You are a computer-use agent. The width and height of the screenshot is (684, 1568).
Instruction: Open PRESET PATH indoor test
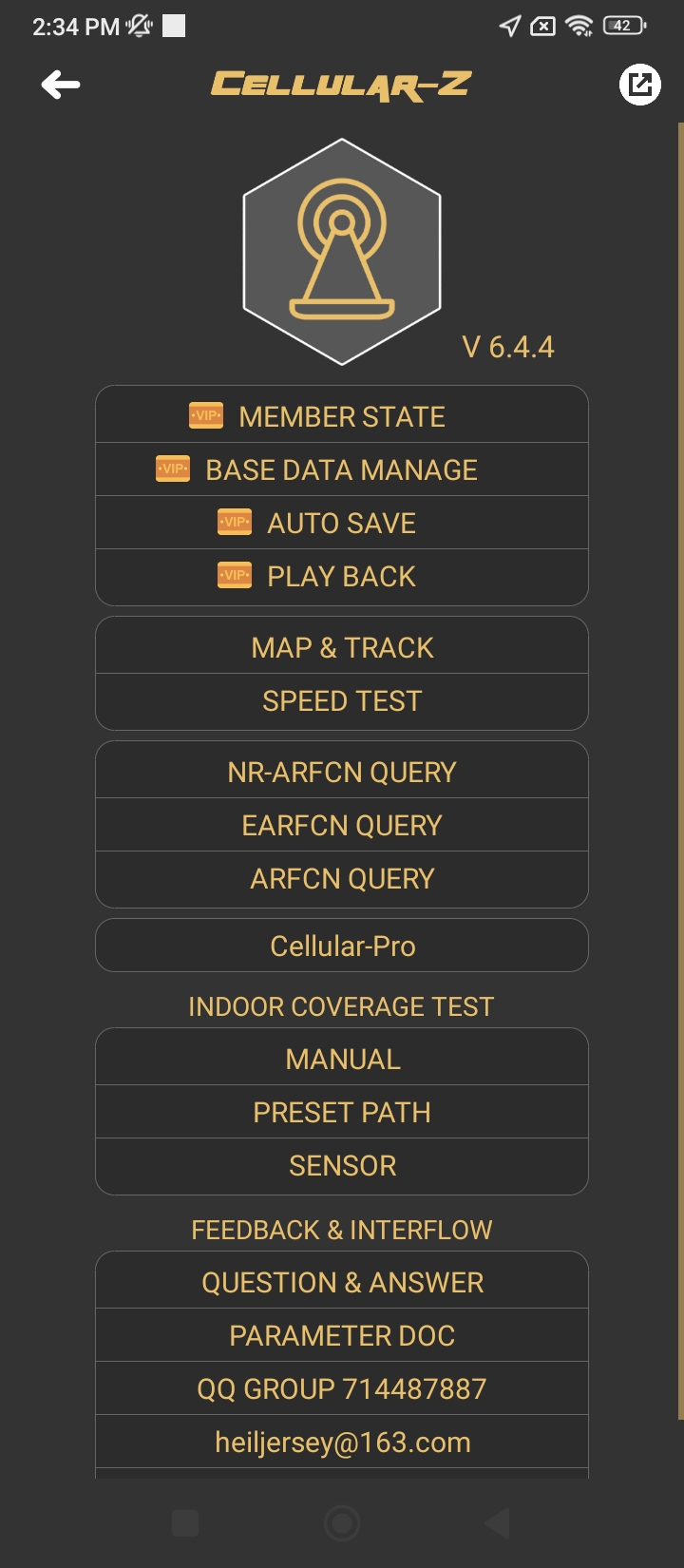342,1112
